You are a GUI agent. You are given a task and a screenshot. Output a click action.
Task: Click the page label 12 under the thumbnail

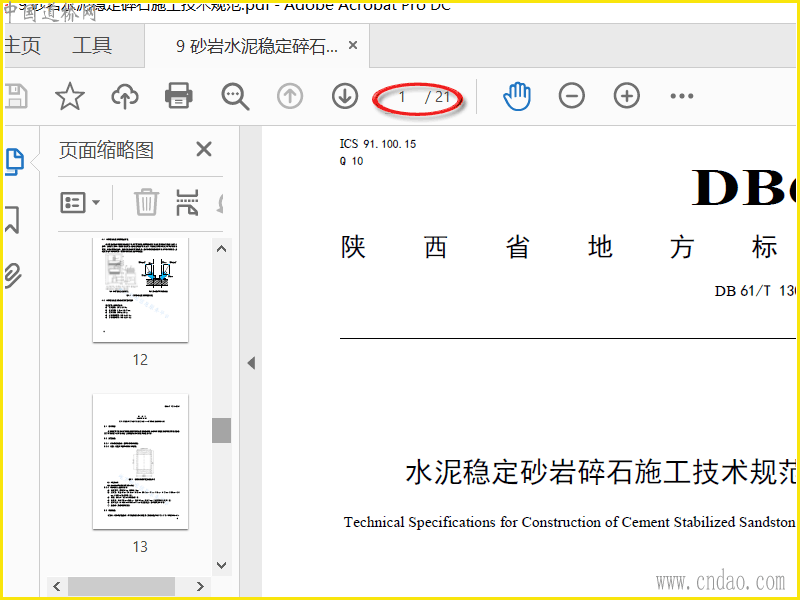[140, 360]
